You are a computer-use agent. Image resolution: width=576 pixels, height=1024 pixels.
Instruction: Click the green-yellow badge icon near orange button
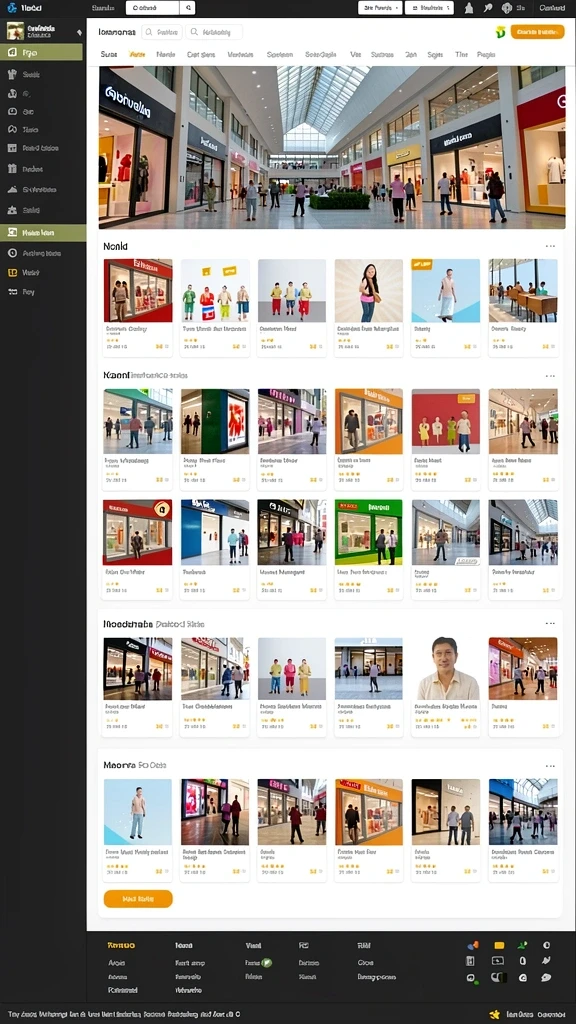click(x=501, y=32)
